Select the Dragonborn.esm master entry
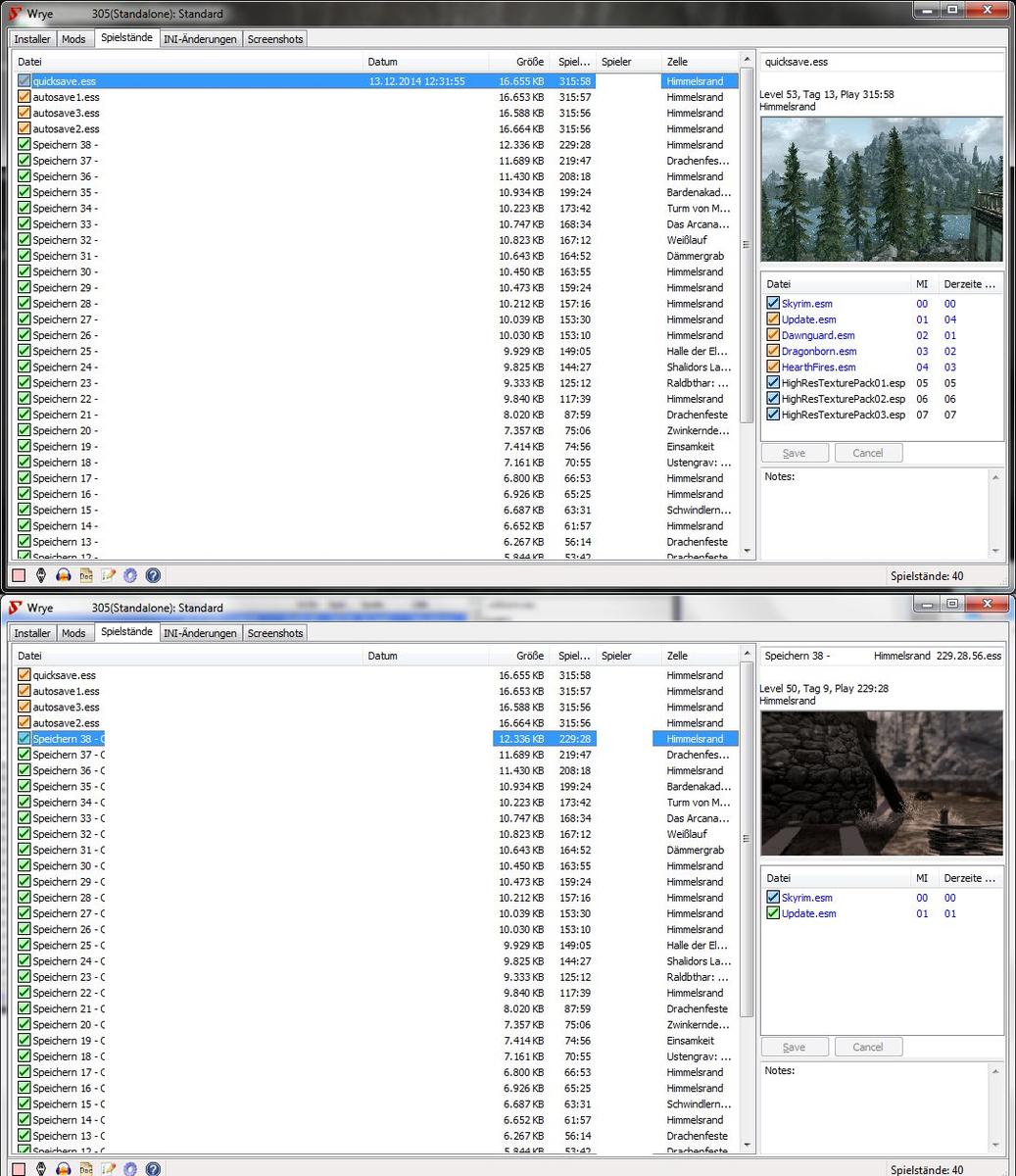 pyautogui.click(x=818, y=351)
